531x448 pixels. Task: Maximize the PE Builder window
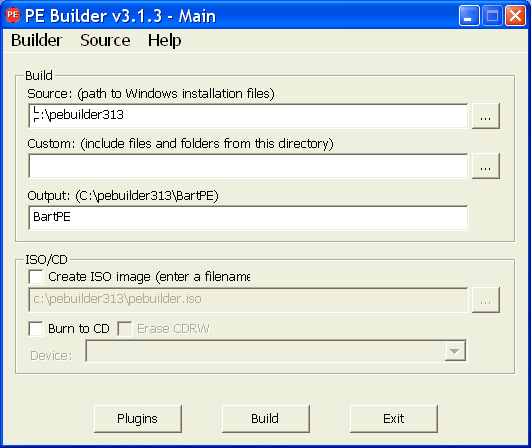pos(492,16)
